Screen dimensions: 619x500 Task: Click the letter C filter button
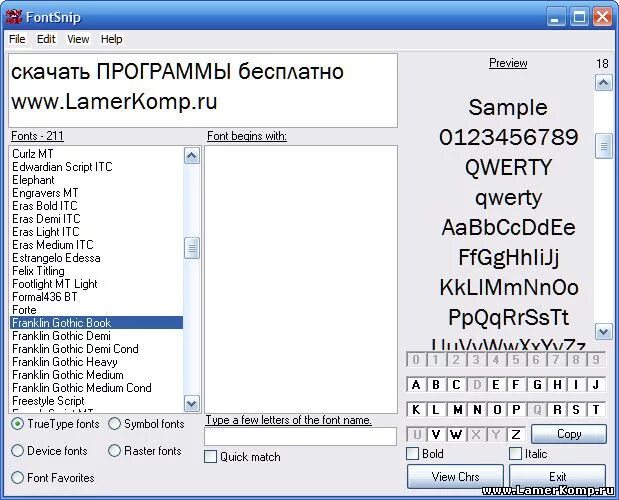pyautogui.click(x=456, y=385)
